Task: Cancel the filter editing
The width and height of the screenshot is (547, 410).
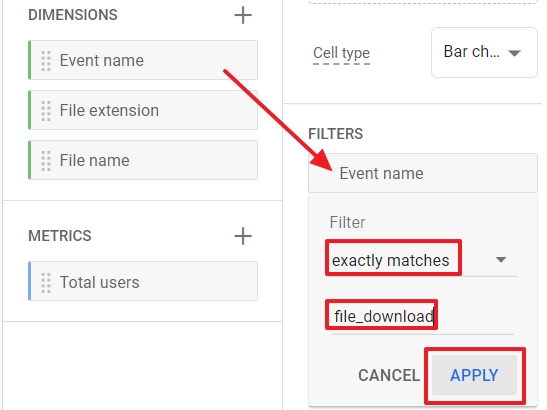Action: click(389, 375)
